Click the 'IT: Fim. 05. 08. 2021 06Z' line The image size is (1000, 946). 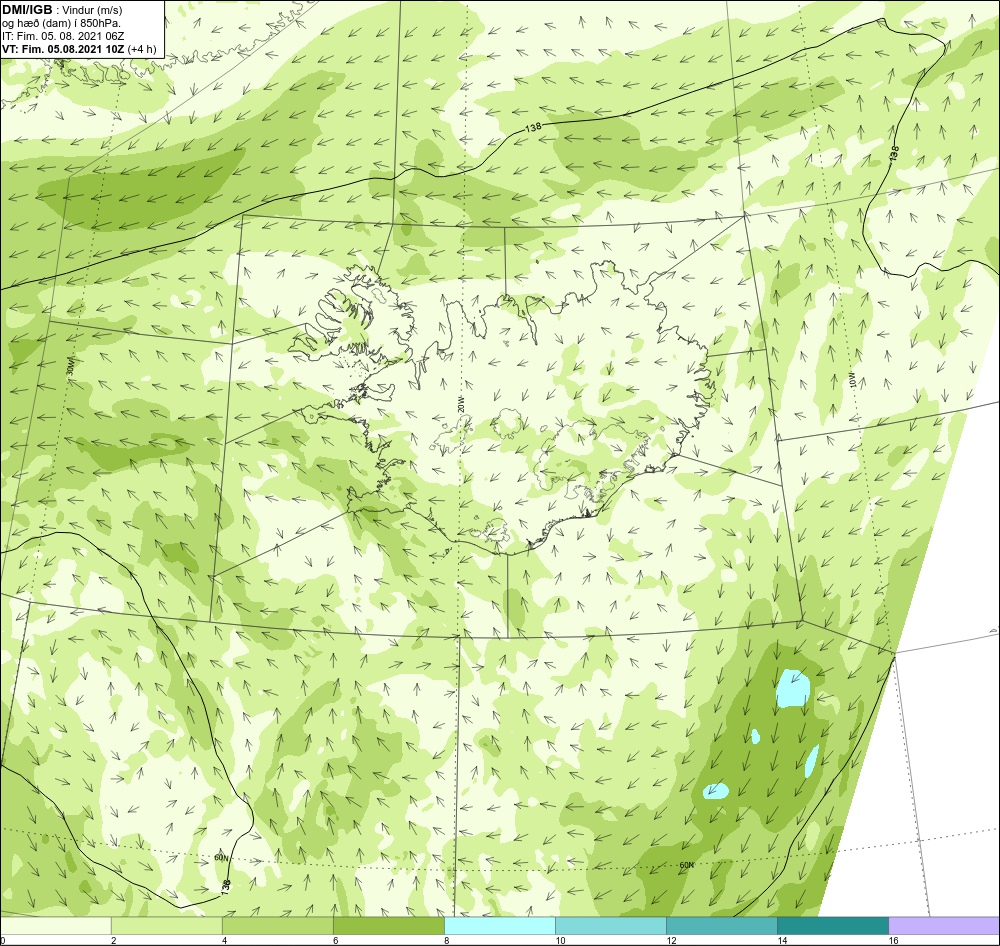pos(62,36)
